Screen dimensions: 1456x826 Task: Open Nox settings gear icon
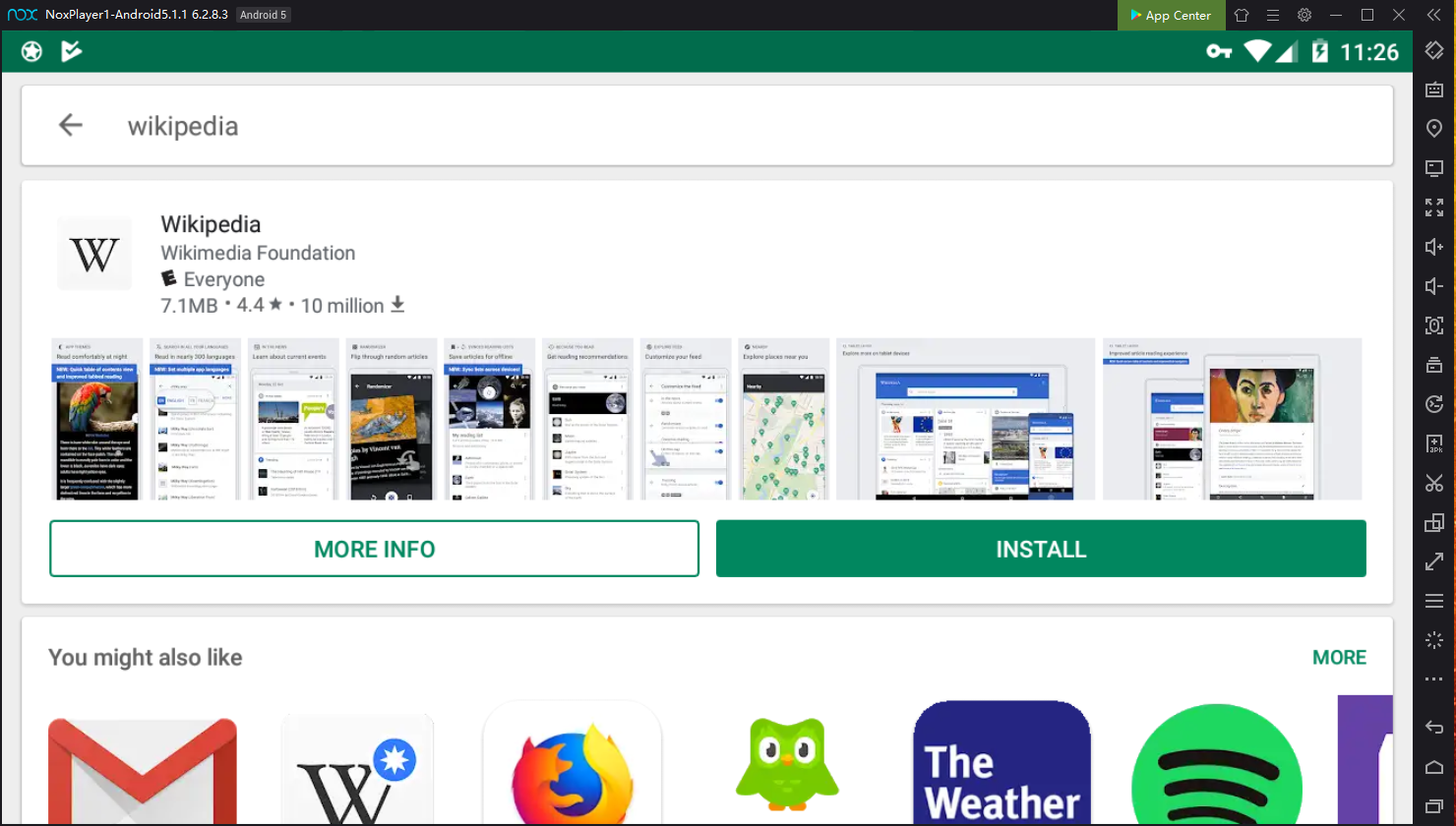[x=1304, y=15]
